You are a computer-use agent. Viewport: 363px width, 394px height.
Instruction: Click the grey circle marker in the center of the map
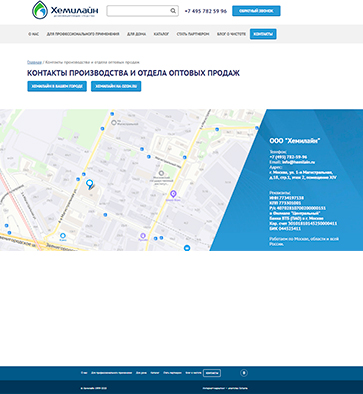click(161, 173)
